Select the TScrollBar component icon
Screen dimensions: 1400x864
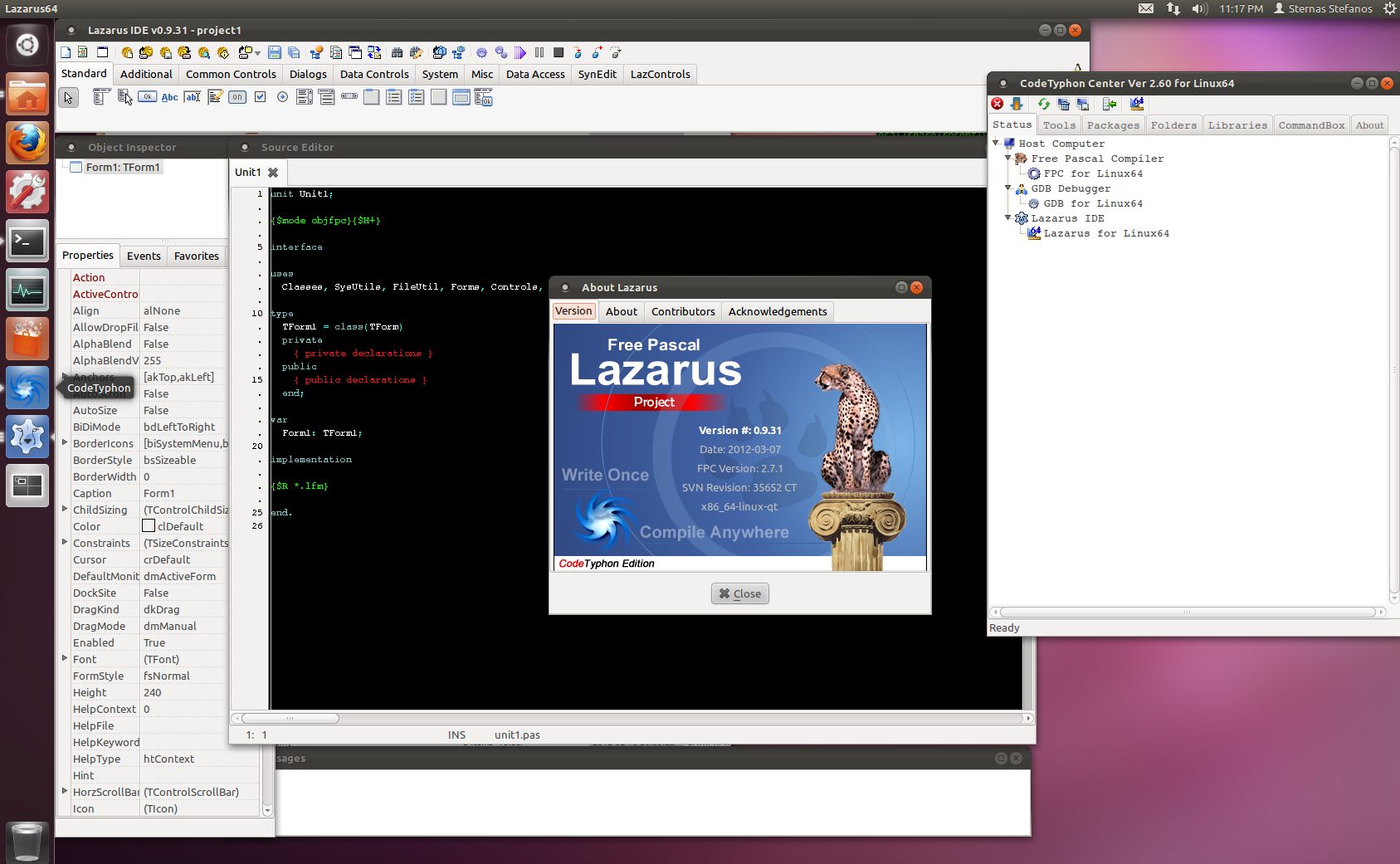[349, 96]
